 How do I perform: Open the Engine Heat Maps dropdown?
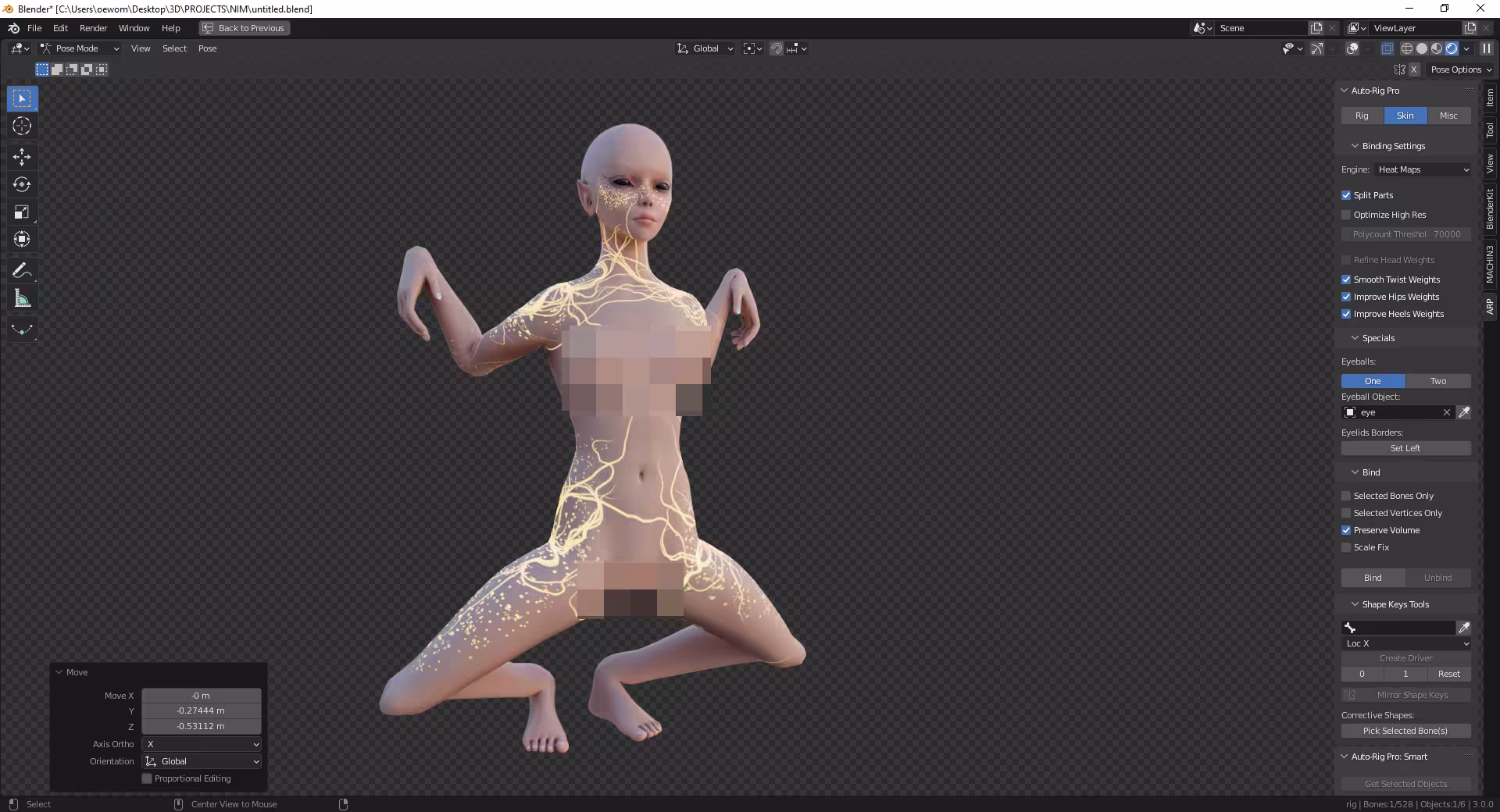coord(1423,169)
